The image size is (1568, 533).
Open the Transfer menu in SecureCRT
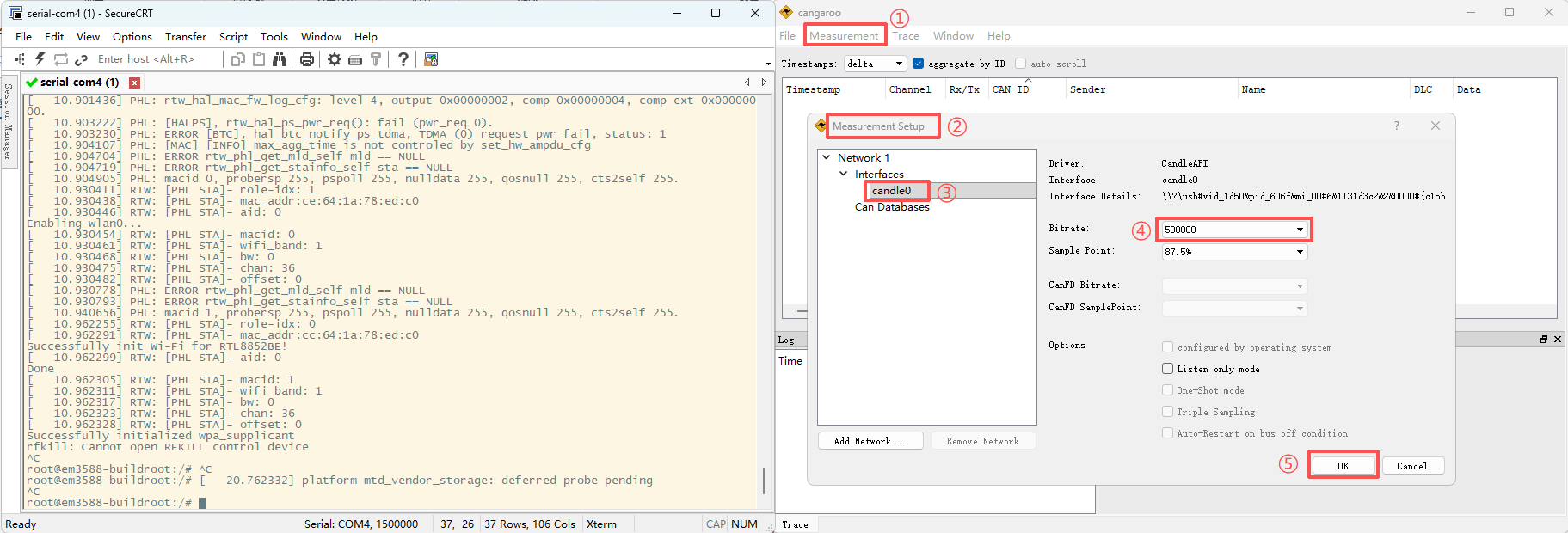[x=186, y=37]
